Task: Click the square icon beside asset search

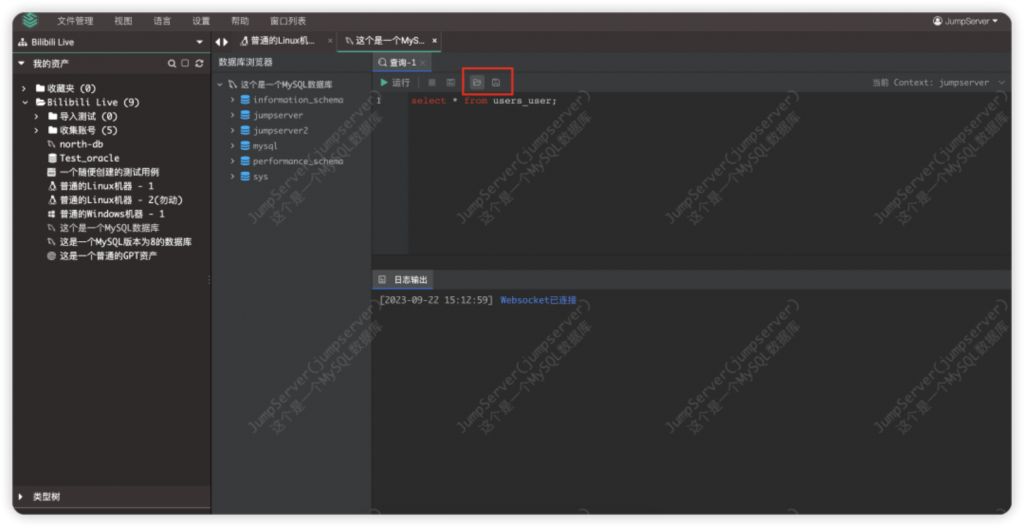Action: (185, 63)
